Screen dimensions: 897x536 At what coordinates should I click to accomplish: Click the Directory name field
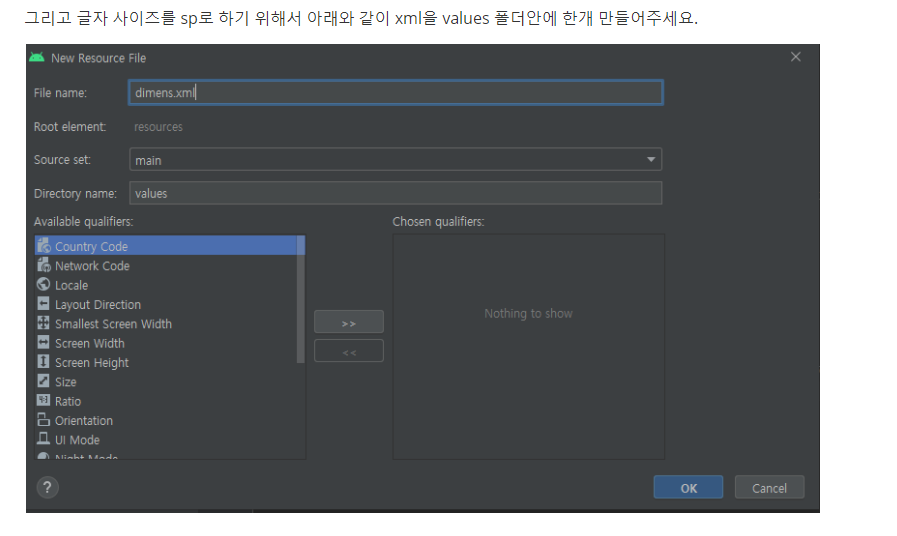[x=395, y=193]
